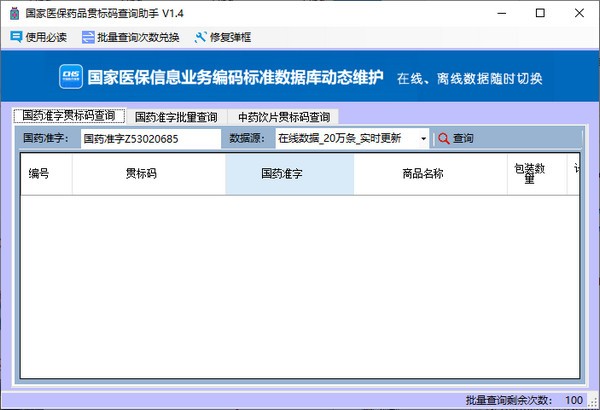Maximize the application window

click(x=540, y=13)
